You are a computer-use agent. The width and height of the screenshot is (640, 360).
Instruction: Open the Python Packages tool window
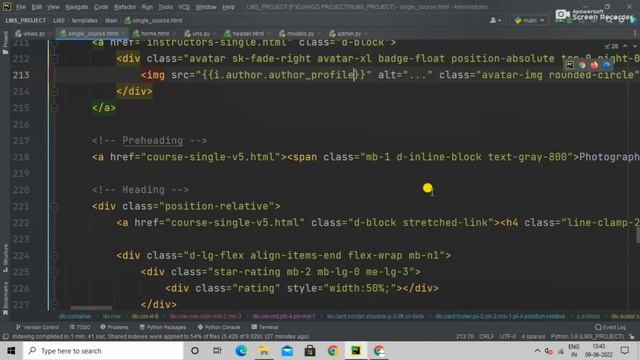pyautogui.click(x=162, y=327)
